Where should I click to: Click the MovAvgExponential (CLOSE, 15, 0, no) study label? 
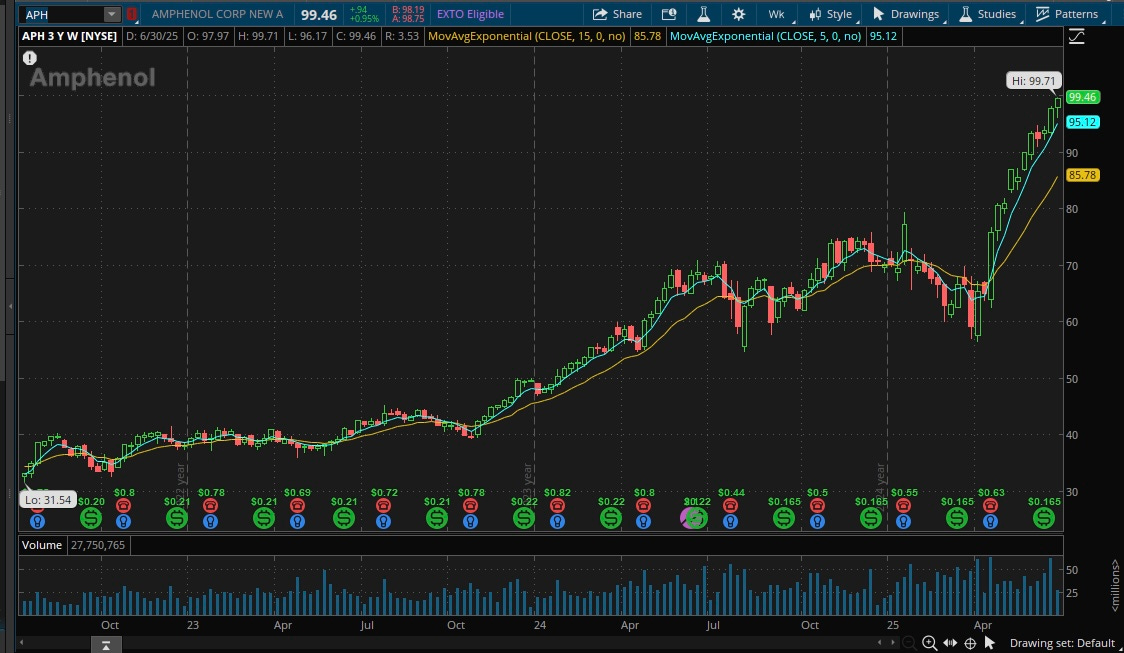526,36
